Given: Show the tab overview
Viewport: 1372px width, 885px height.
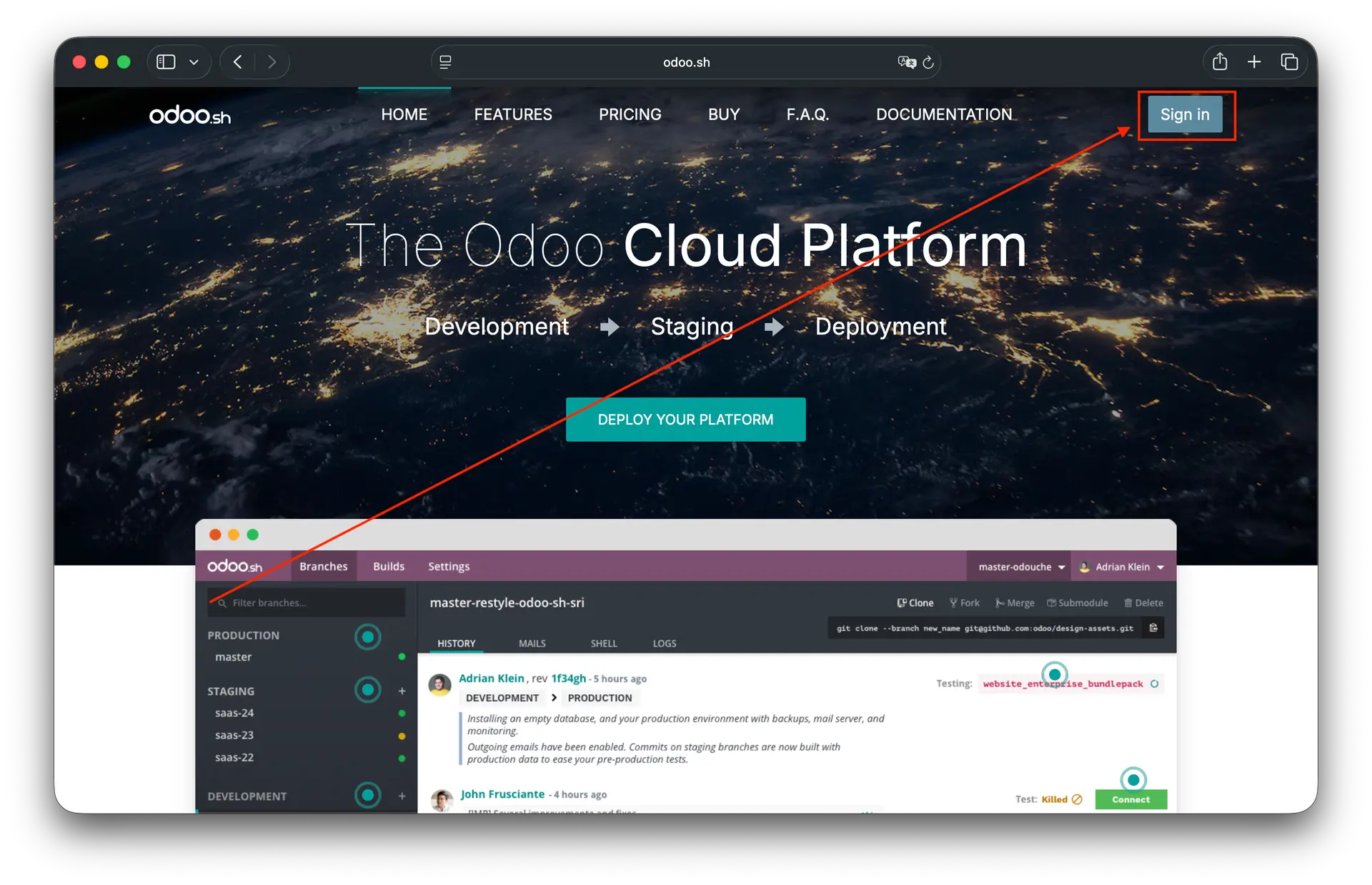Looking at the screenshot, I should tap(1289, 62).
